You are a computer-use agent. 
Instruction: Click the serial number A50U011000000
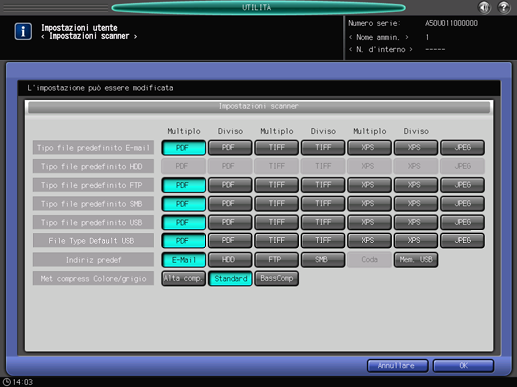(x=451, y=23)
